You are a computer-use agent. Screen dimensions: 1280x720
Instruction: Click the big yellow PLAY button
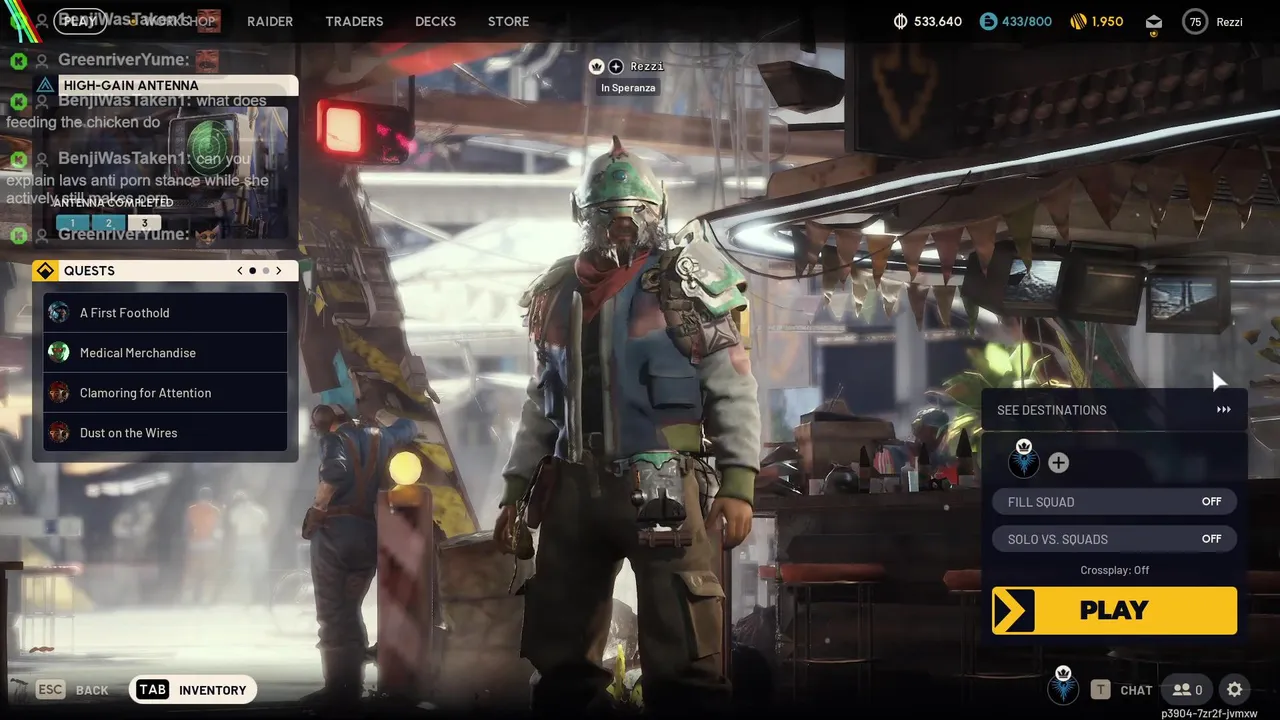(x=1114, y=610)
